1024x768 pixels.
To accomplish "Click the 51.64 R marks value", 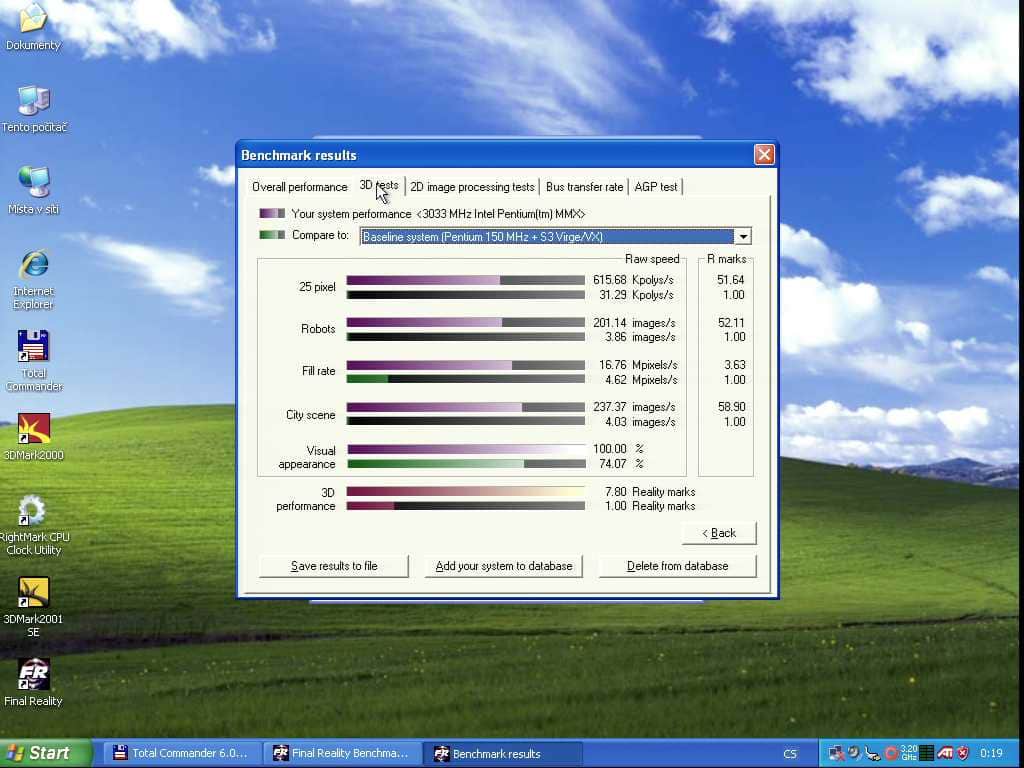I will (730, 280).
